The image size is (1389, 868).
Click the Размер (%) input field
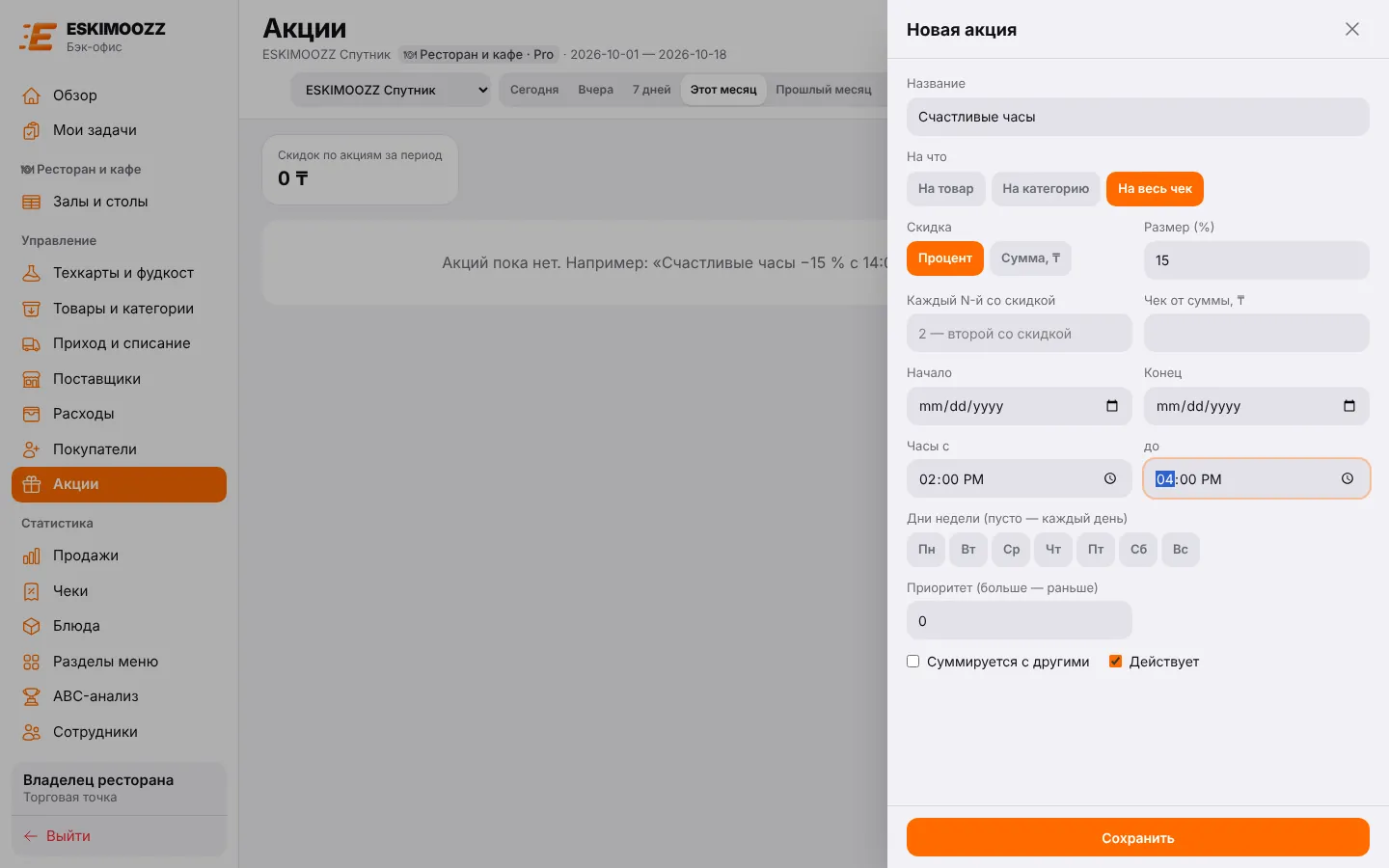[x=1257, y=260]
